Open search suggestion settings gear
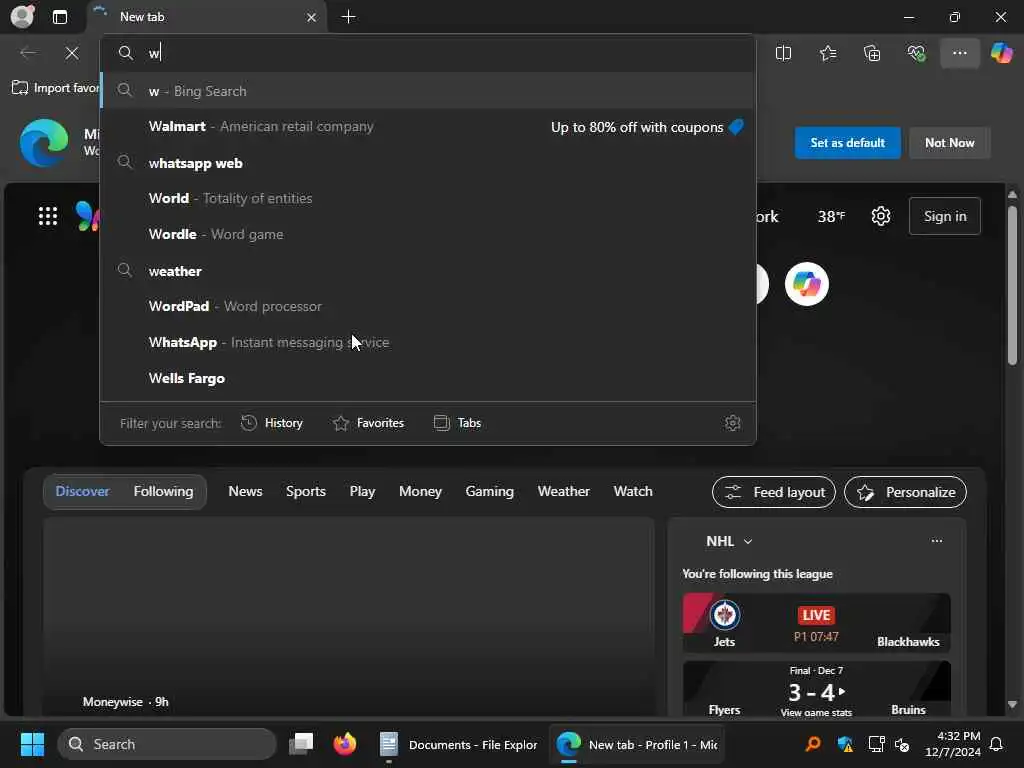Screen dimensions: 1024x768 (733, 423)
